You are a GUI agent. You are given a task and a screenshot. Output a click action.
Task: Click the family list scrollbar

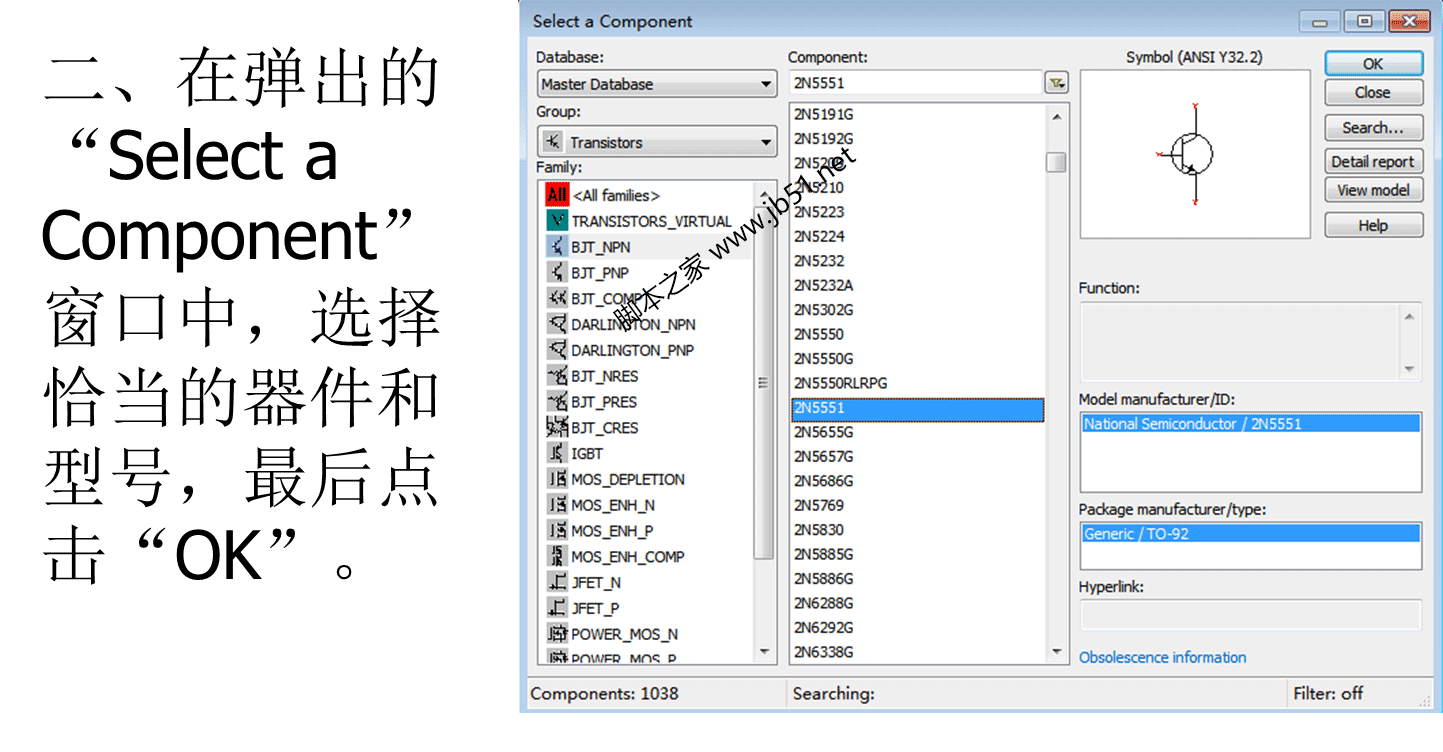tap(764, 384)
